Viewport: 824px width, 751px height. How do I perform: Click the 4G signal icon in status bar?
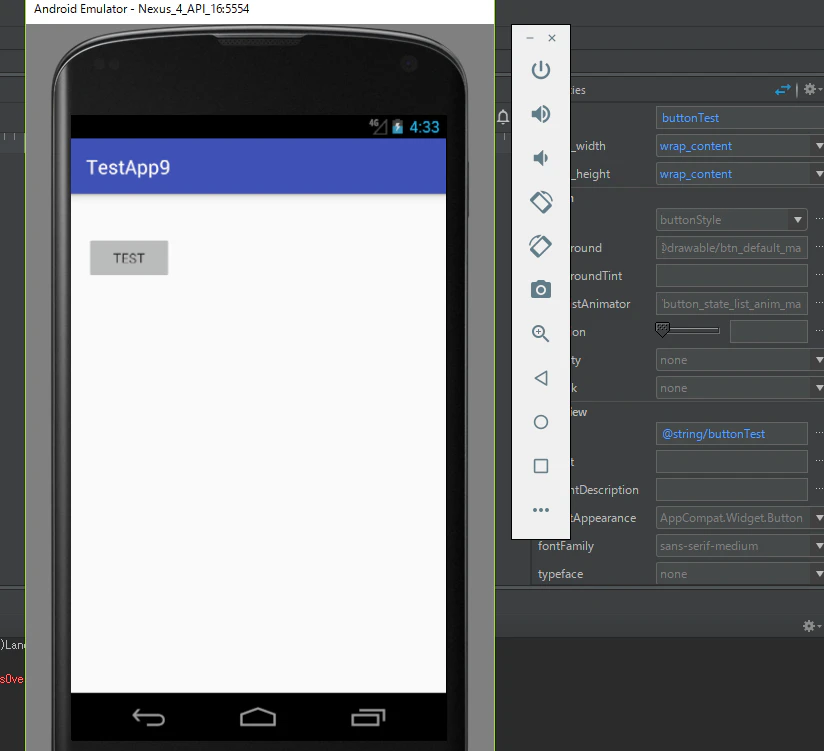pyautogui.click(x=377, y=126)
